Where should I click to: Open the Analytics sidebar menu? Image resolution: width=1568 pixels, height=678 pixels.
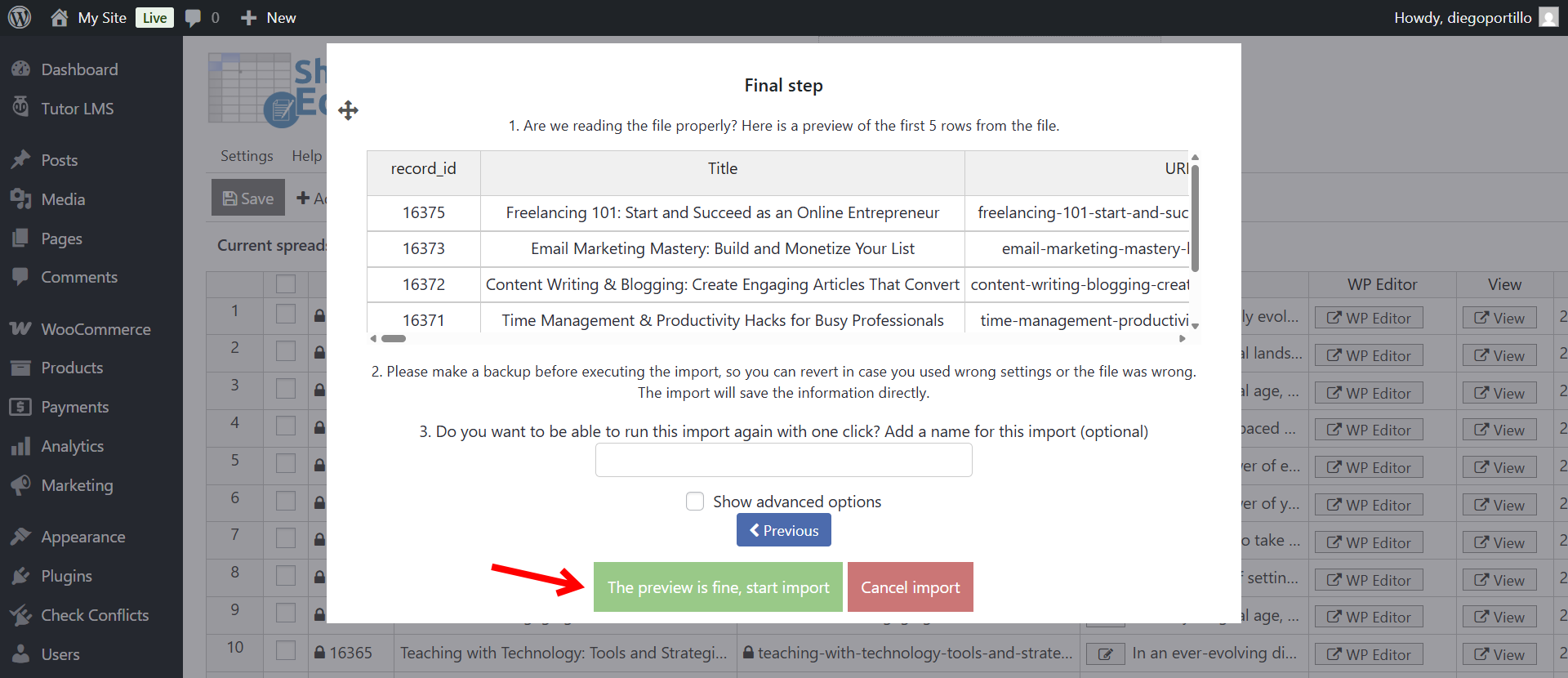(72, 446)
